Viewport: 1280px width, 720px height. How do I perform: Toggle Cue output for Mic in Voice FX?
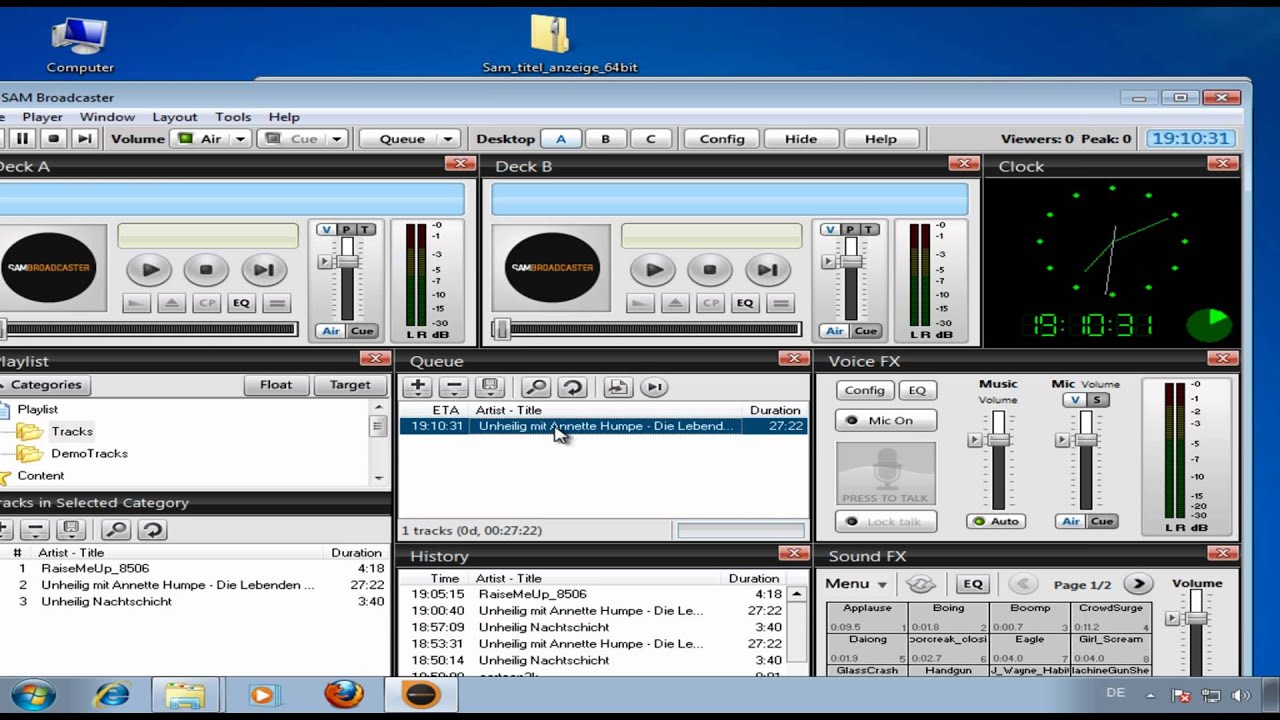pyautogui.click(x=1102, y=521)
